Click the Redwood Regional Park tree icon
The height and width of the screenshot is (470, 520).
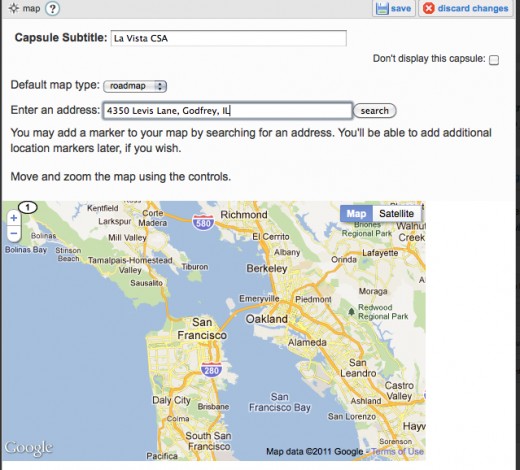(x=351, y=312)
